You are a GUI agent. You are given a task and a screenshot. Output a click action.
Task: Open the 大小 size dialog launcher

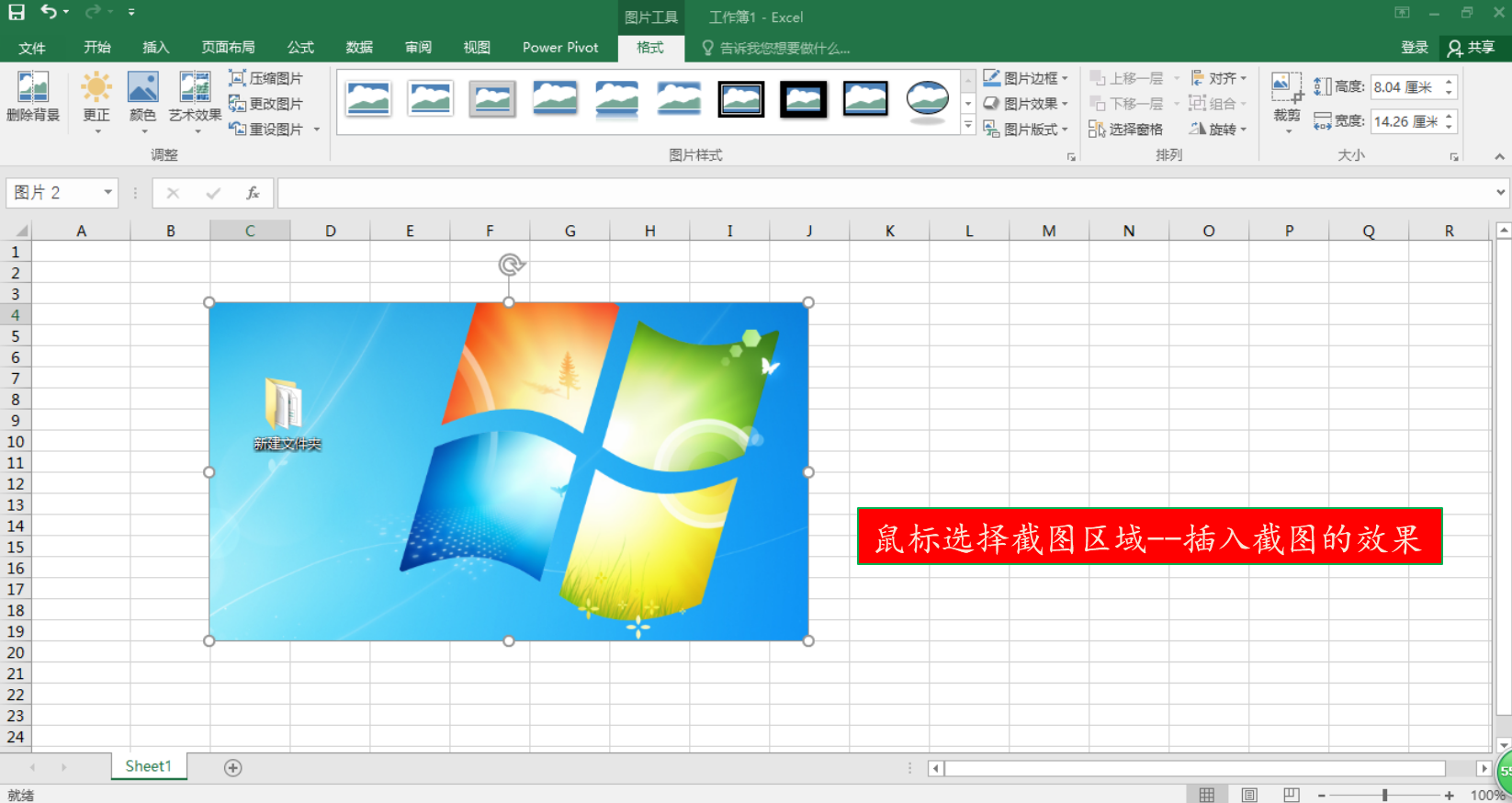click(x=1454, y=157)
